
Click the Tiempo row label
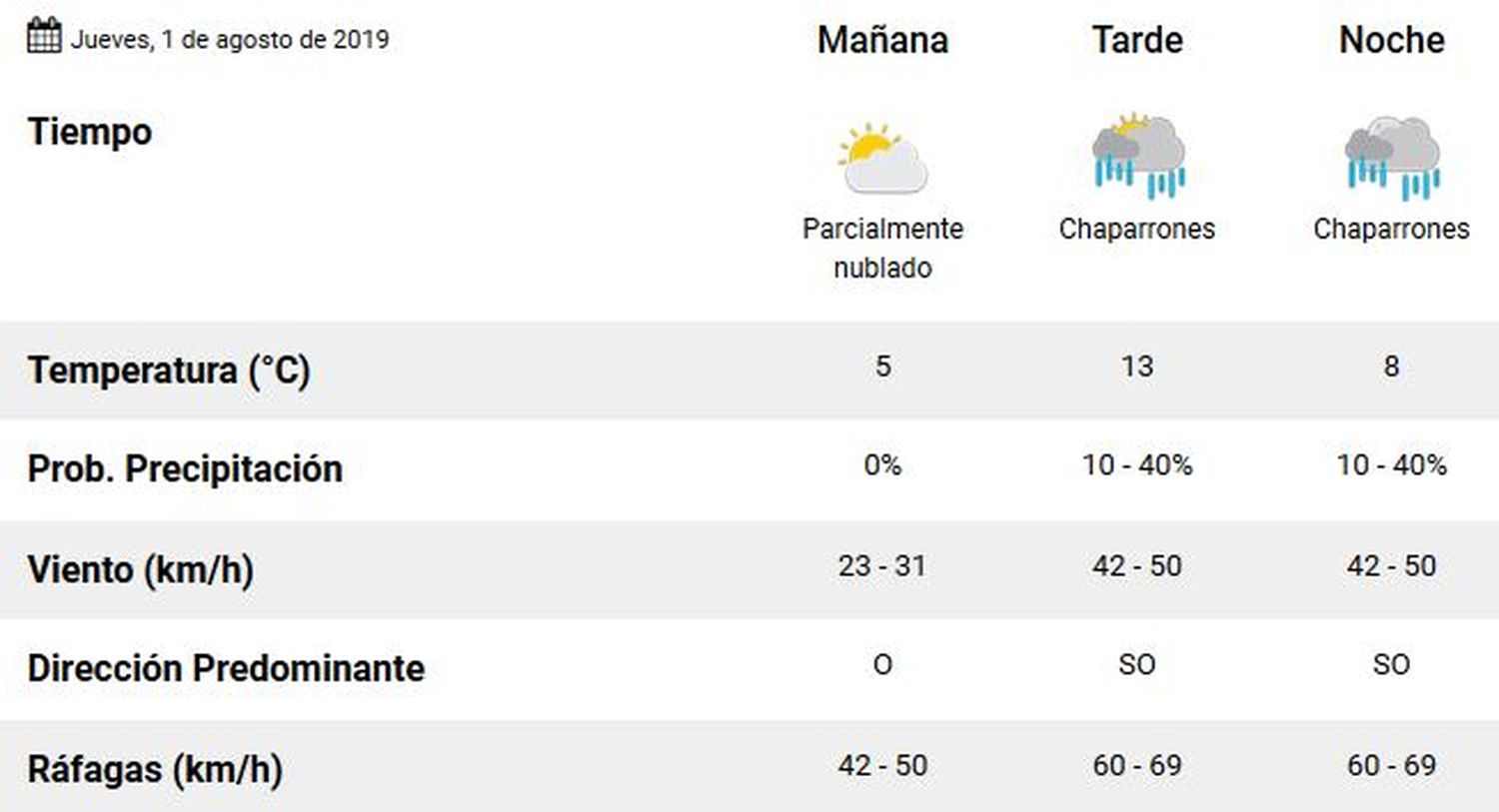90,132
